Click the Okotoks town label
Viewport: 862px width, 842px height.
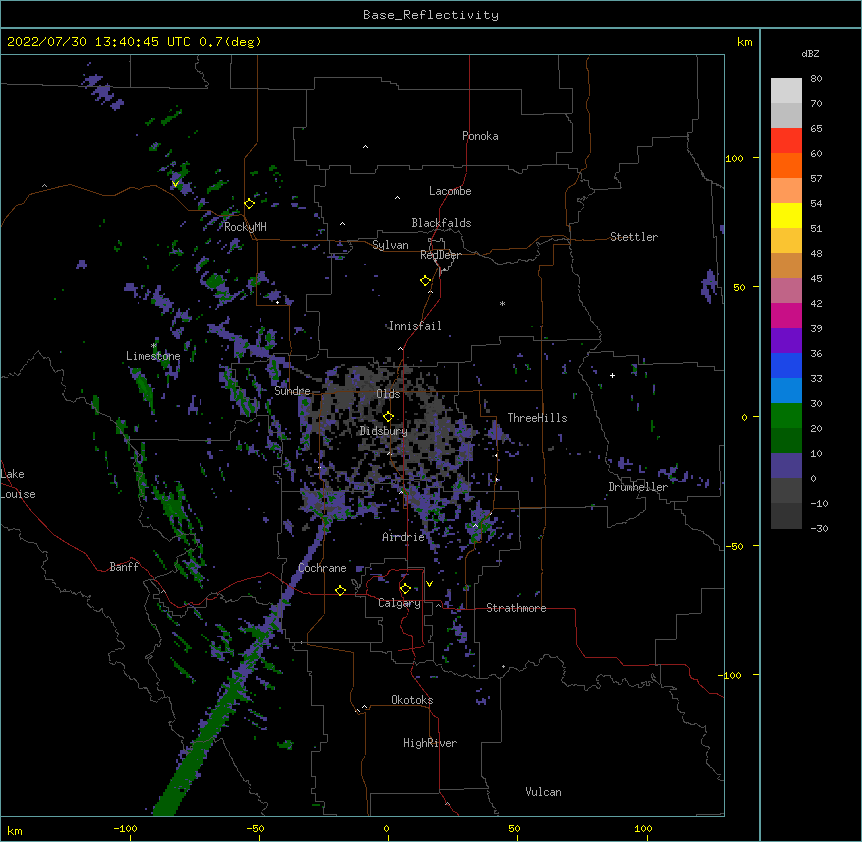point(412,700)
